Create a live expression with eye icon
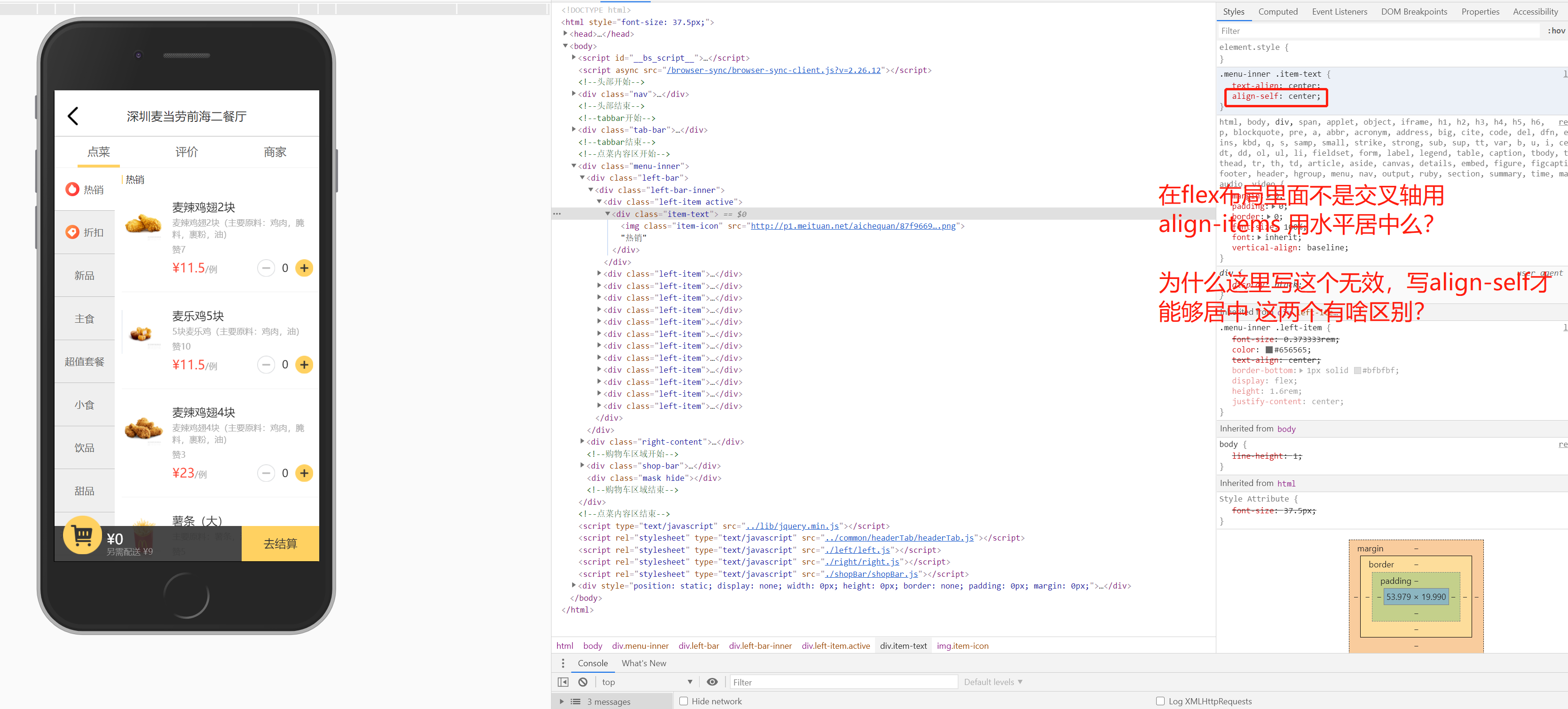Screen dimensions: 1568x709 tap(712, 682)
